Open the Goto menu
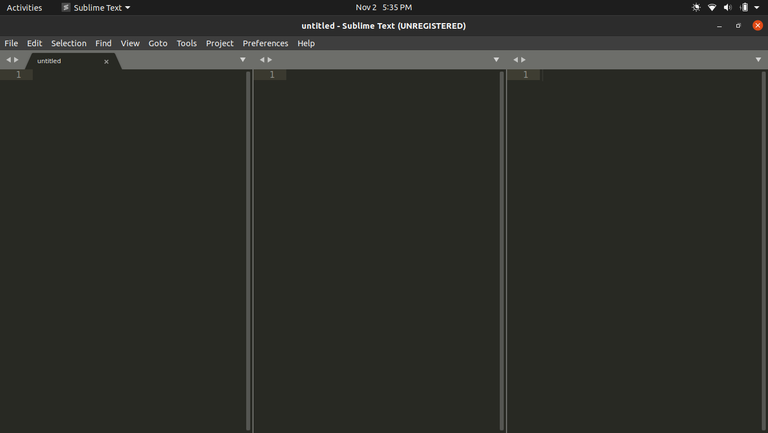This screenshot has width=768, height=433. point(158,43)
